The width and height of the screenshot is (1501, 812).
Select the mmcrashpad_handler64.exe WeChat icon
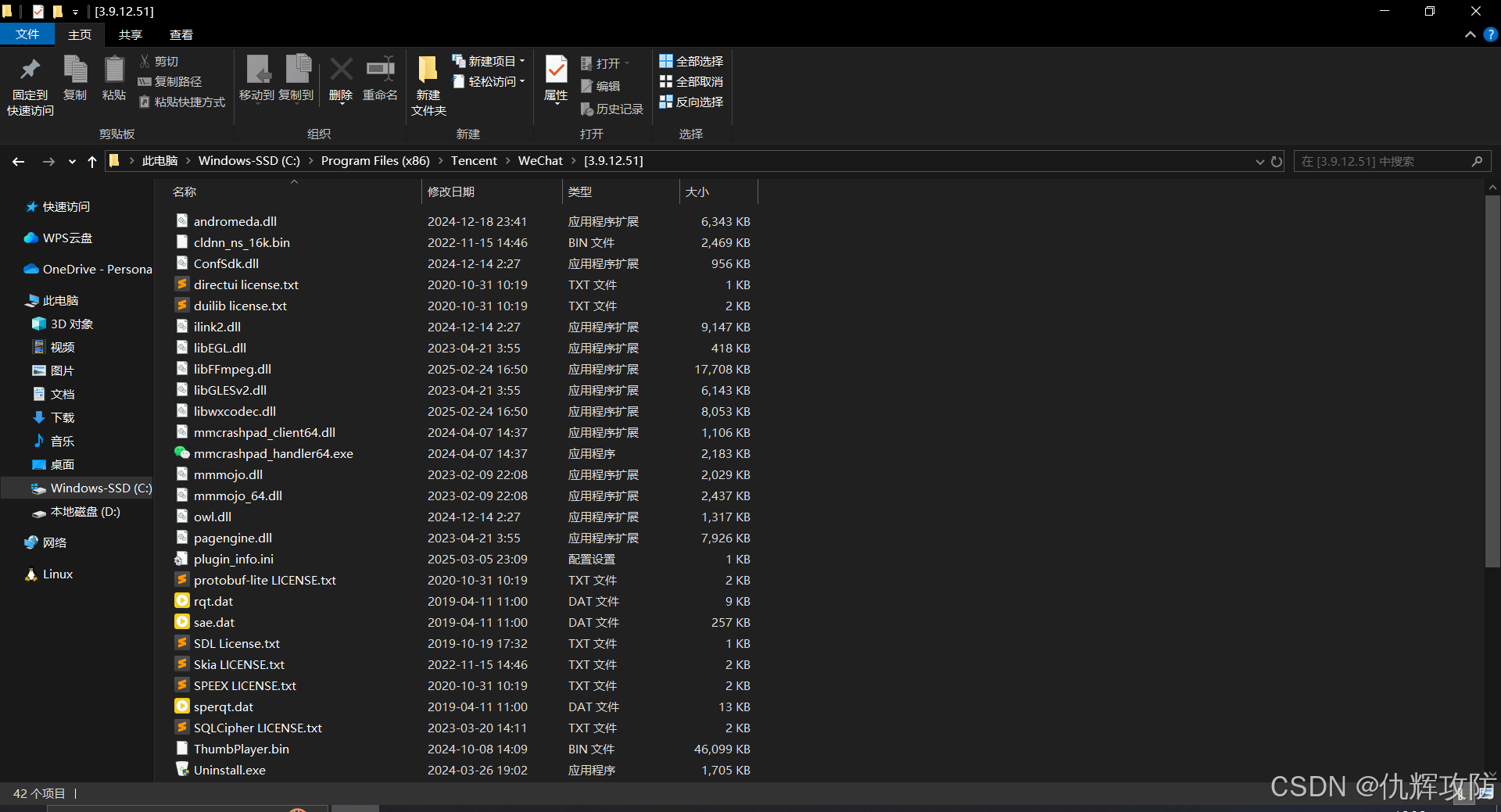click(x=182, y=453)
